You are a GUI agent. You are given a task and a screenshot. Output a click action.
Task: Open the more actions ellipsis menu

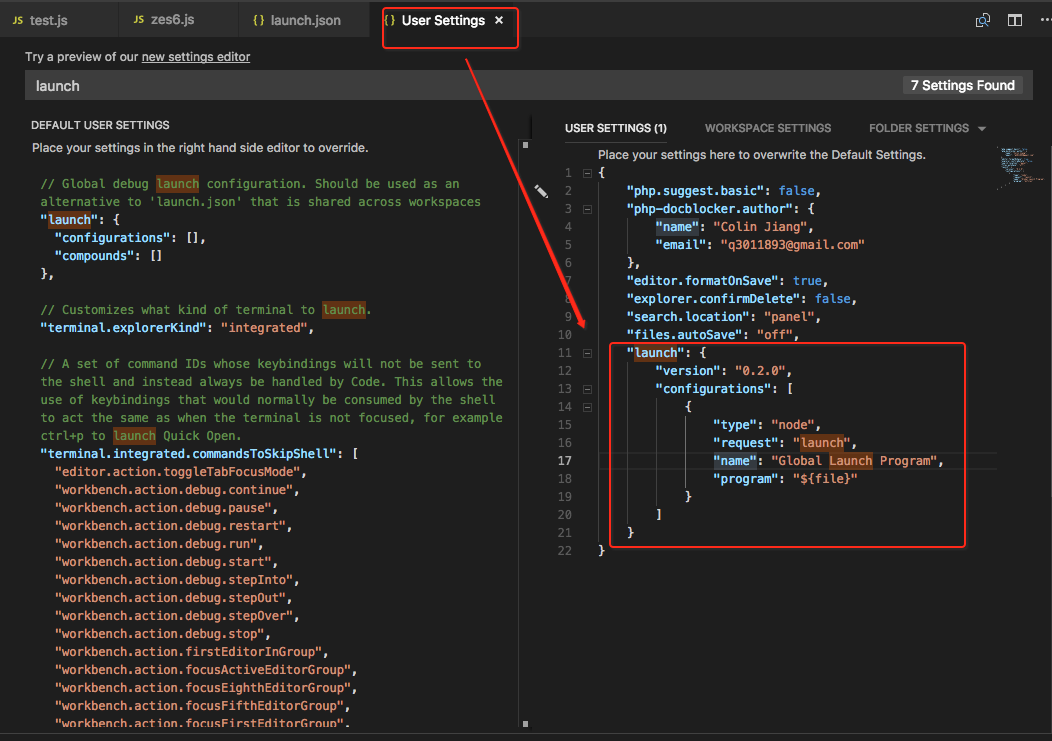coord(1044,20)
